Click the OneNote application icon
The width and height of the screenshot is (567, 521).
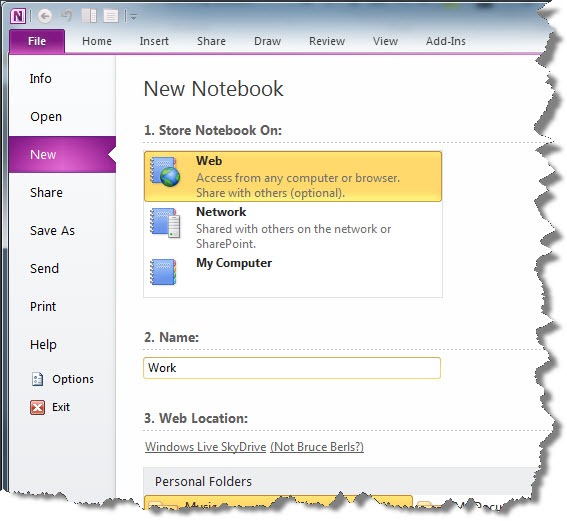pyautogui.click(x=18, y=16)
